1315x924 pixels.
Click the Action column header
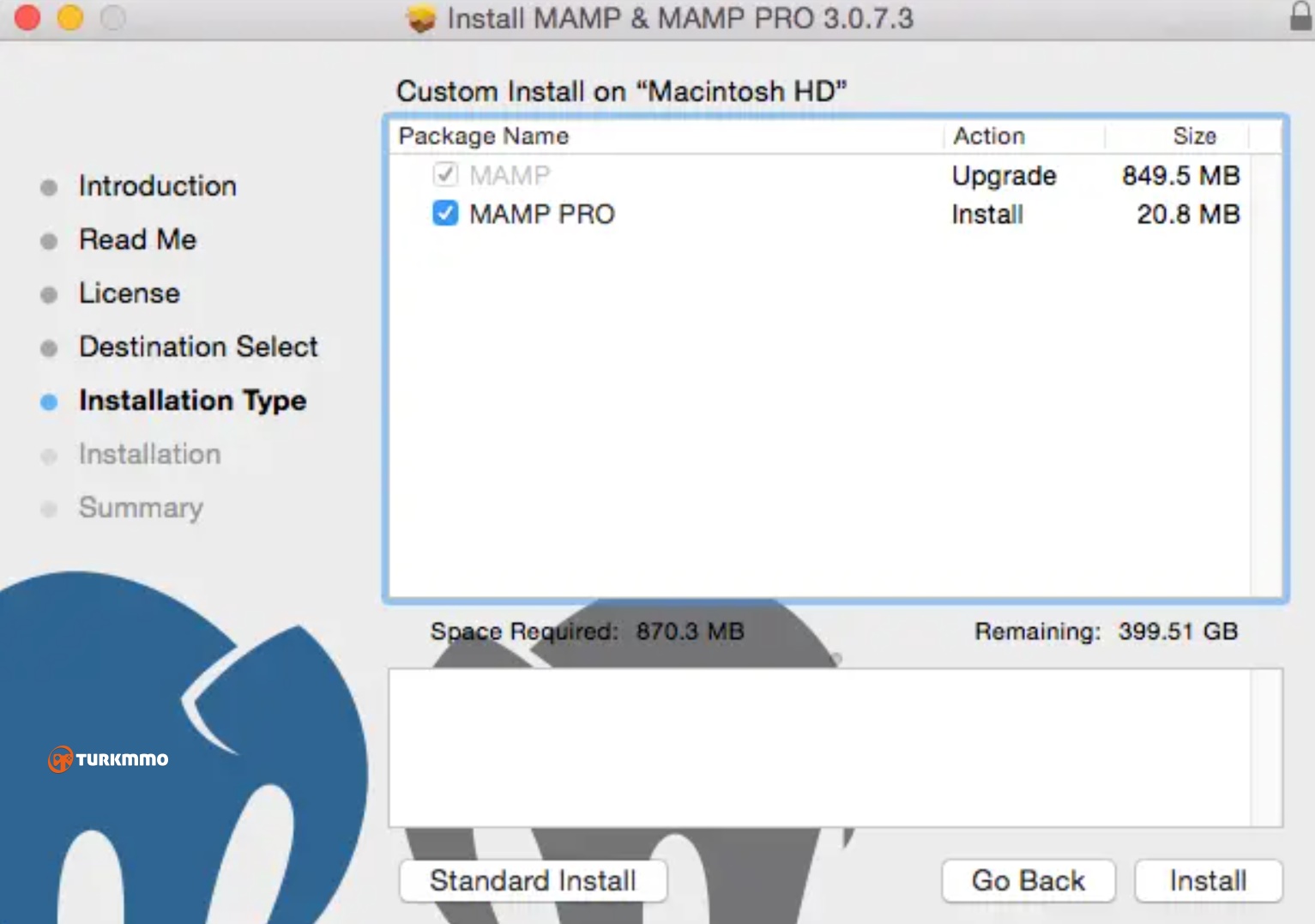tap(989, 136)
